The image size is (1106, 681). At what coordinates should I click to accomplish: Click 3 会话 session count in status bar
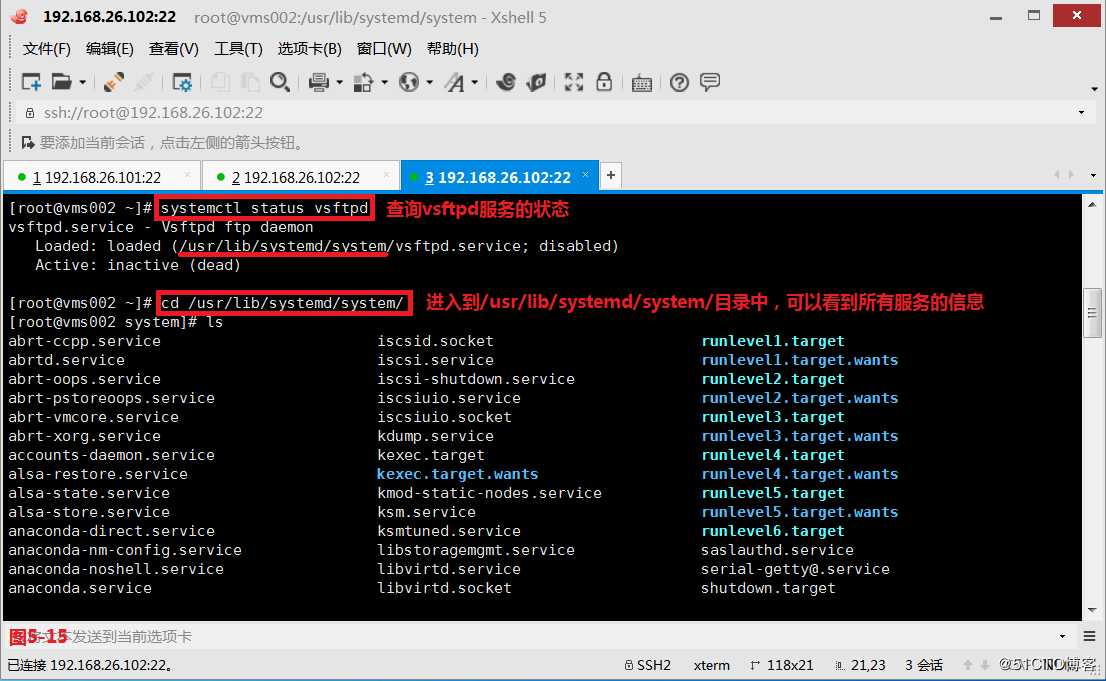point(924,665)
